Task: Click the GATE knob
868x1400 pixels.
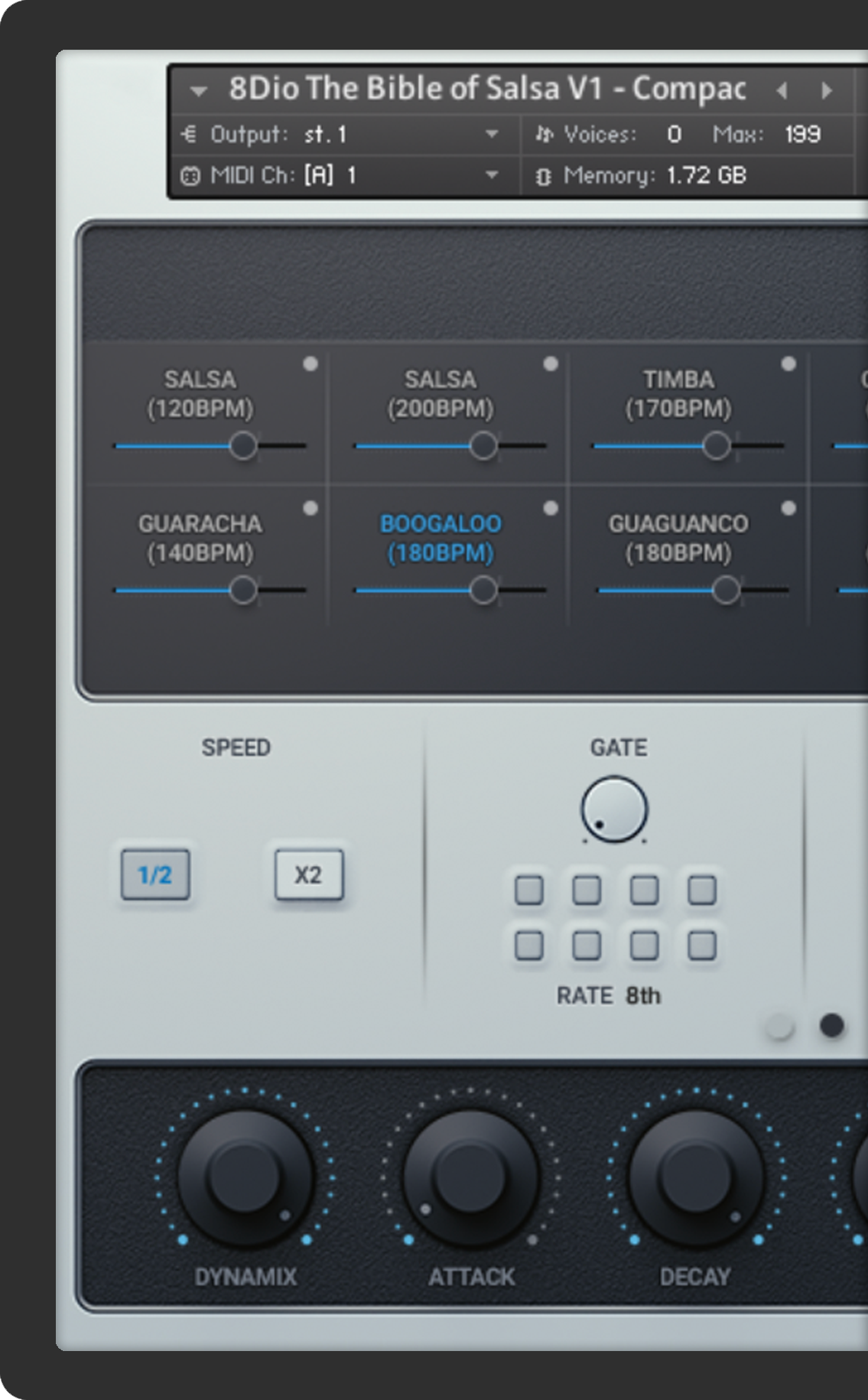Action: click(x=614, y=809)
